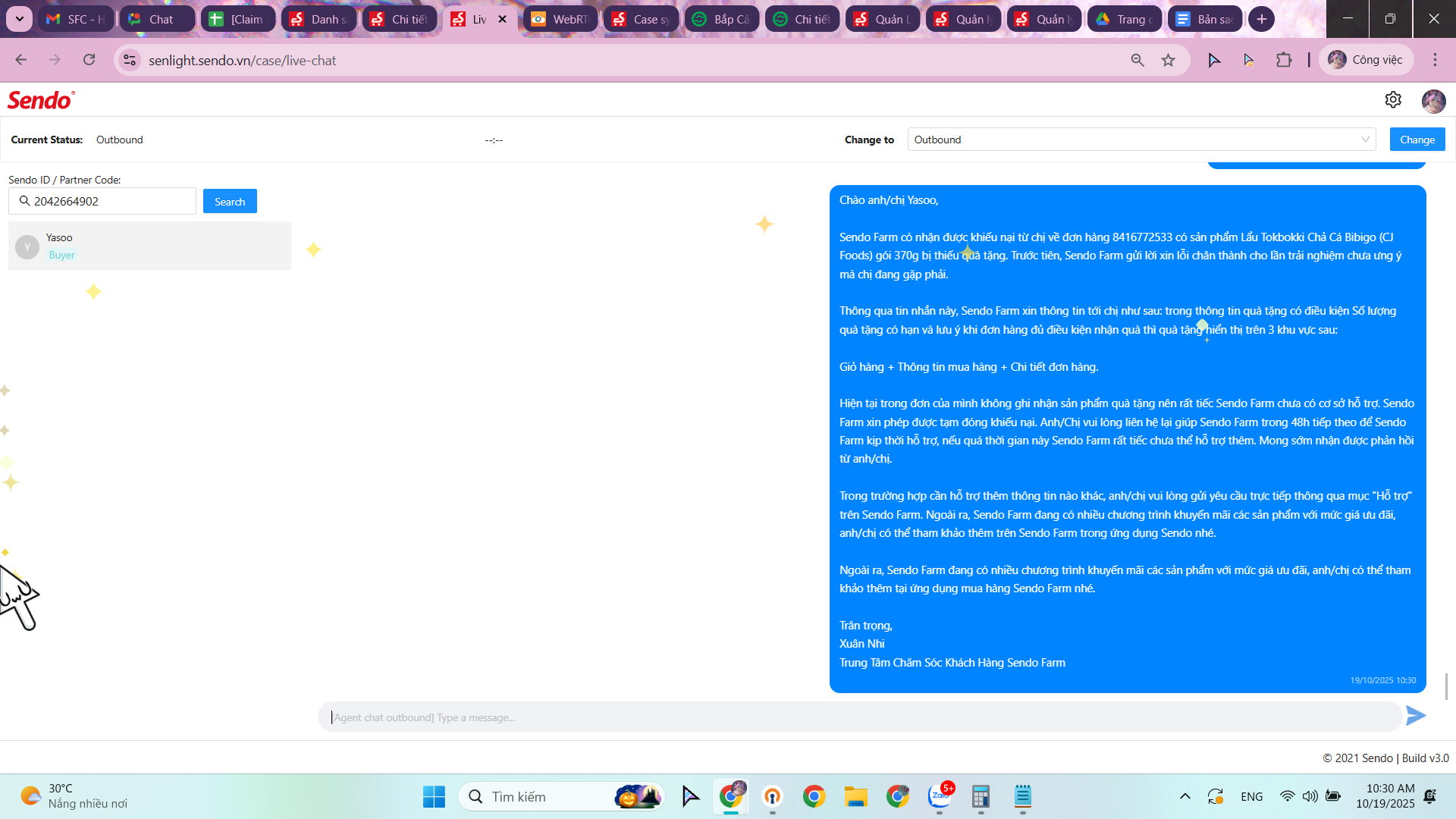Open Zalo from the taskbar

click(940, 796)
